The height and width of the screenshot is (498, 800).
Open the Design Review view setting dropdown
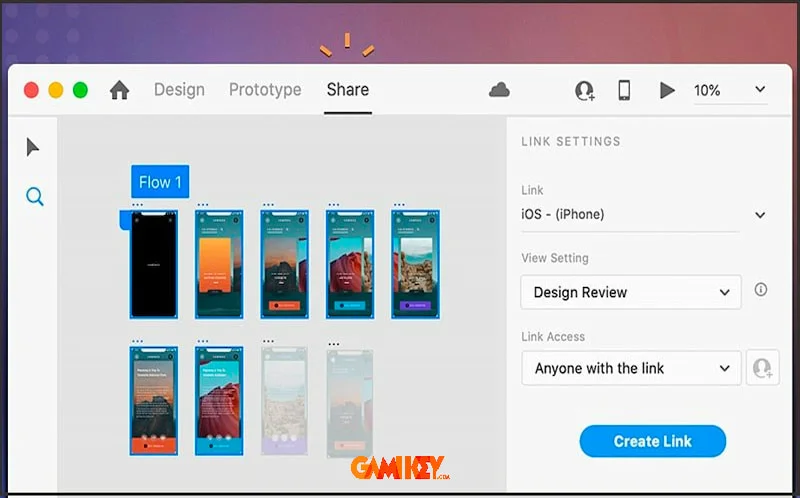[631, 292]
